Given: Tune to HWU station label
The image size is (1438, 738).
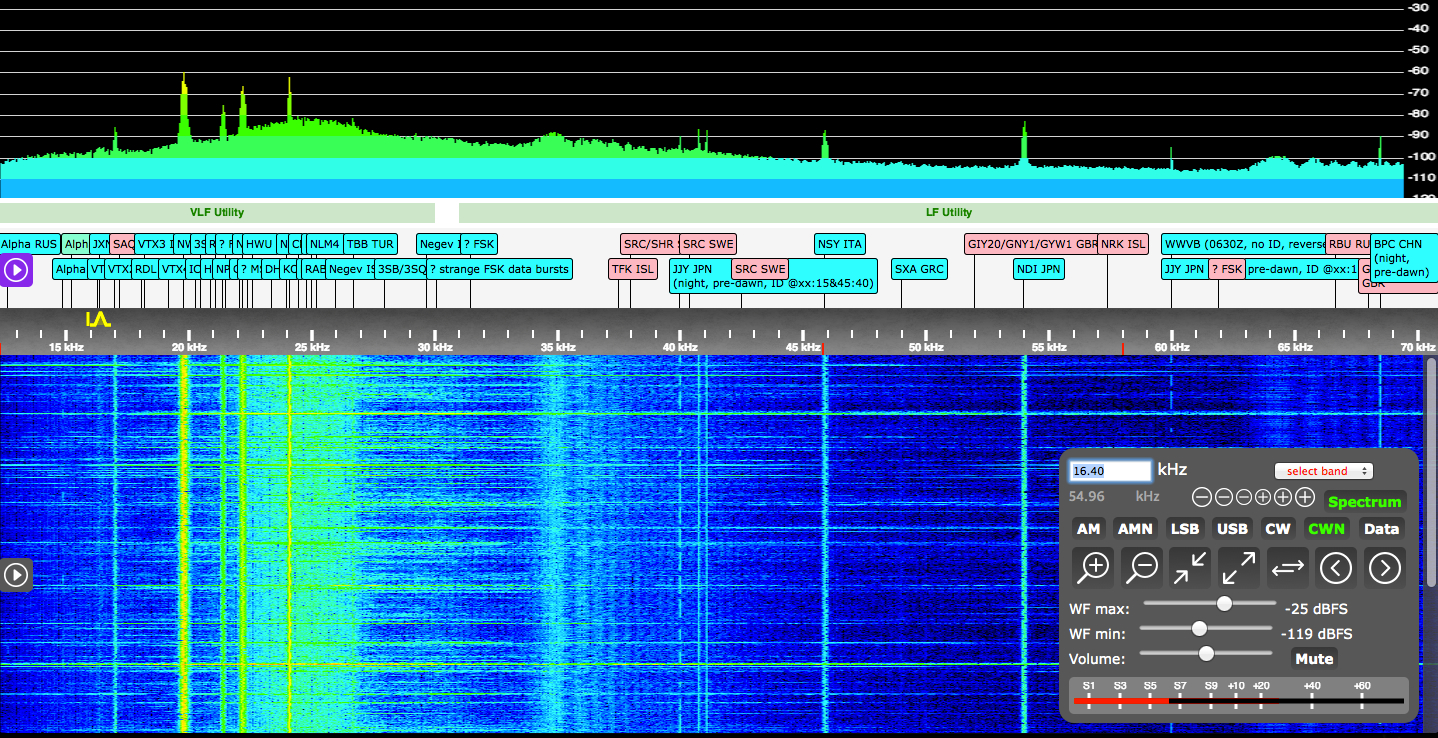Looking at the screenshot, I should click(x=259, y=244).
